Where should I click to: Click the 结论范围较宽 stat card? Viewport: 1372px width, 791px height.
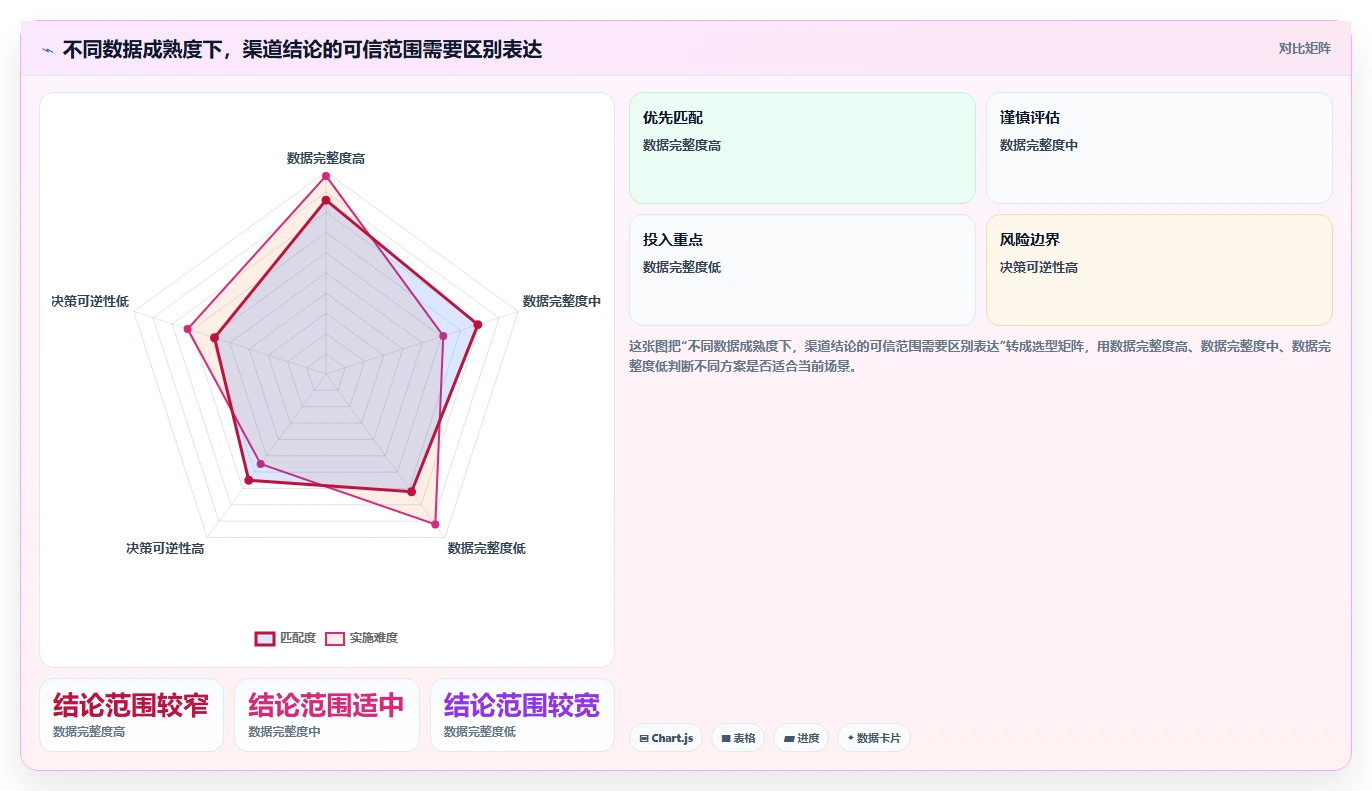[x=522, y=715]
